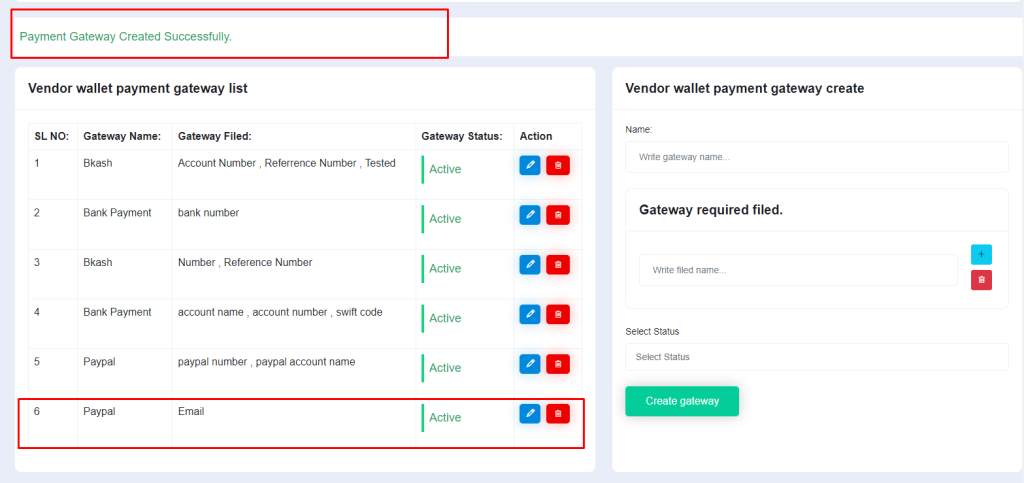This screenshot has height=483, width=1024.
Task: Click Bank Payment name in row 4
Action: 117,312
